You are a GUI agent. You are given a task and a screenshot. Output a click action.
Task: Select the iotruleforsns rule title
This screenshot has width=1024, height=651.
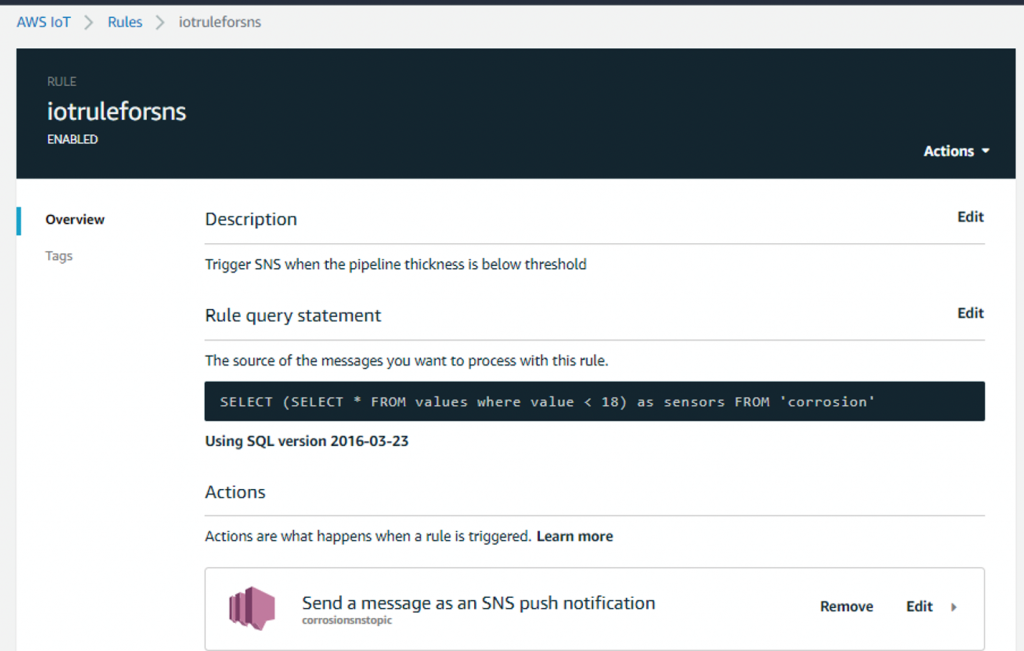coord(116,112)
